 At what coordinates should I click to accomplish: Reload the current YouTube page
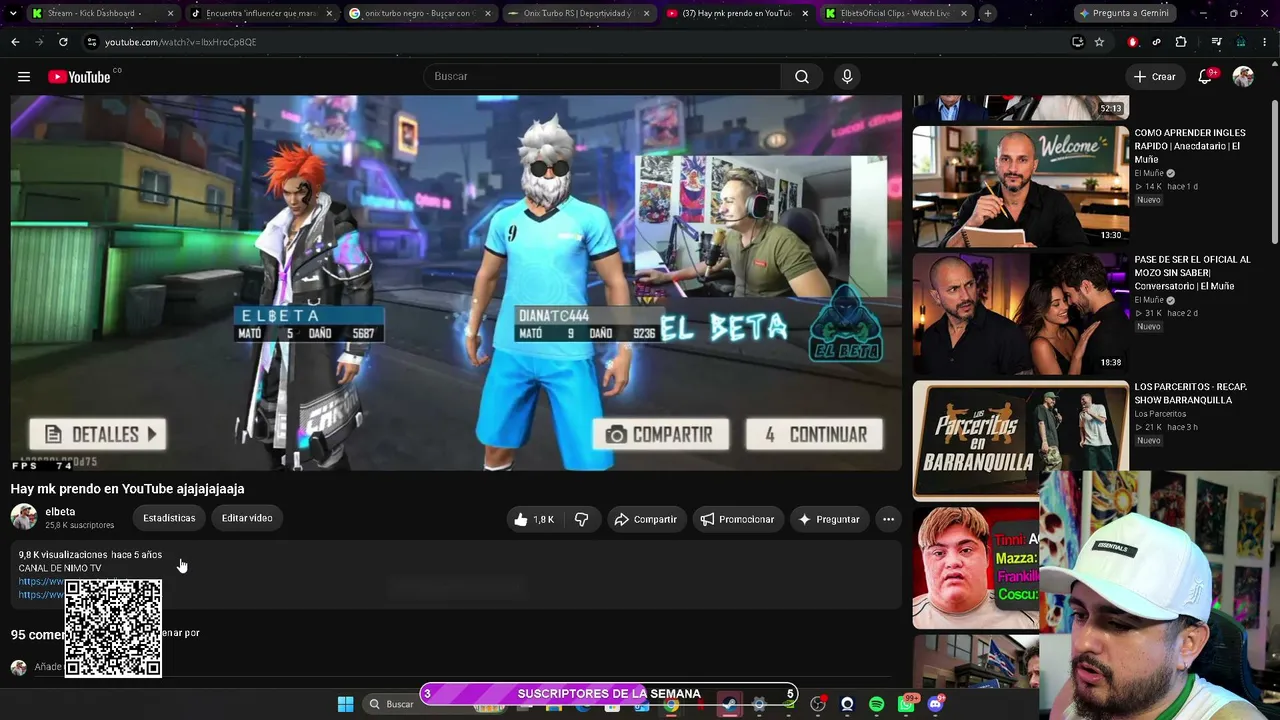pyautogui.click(x=63, y=42)
